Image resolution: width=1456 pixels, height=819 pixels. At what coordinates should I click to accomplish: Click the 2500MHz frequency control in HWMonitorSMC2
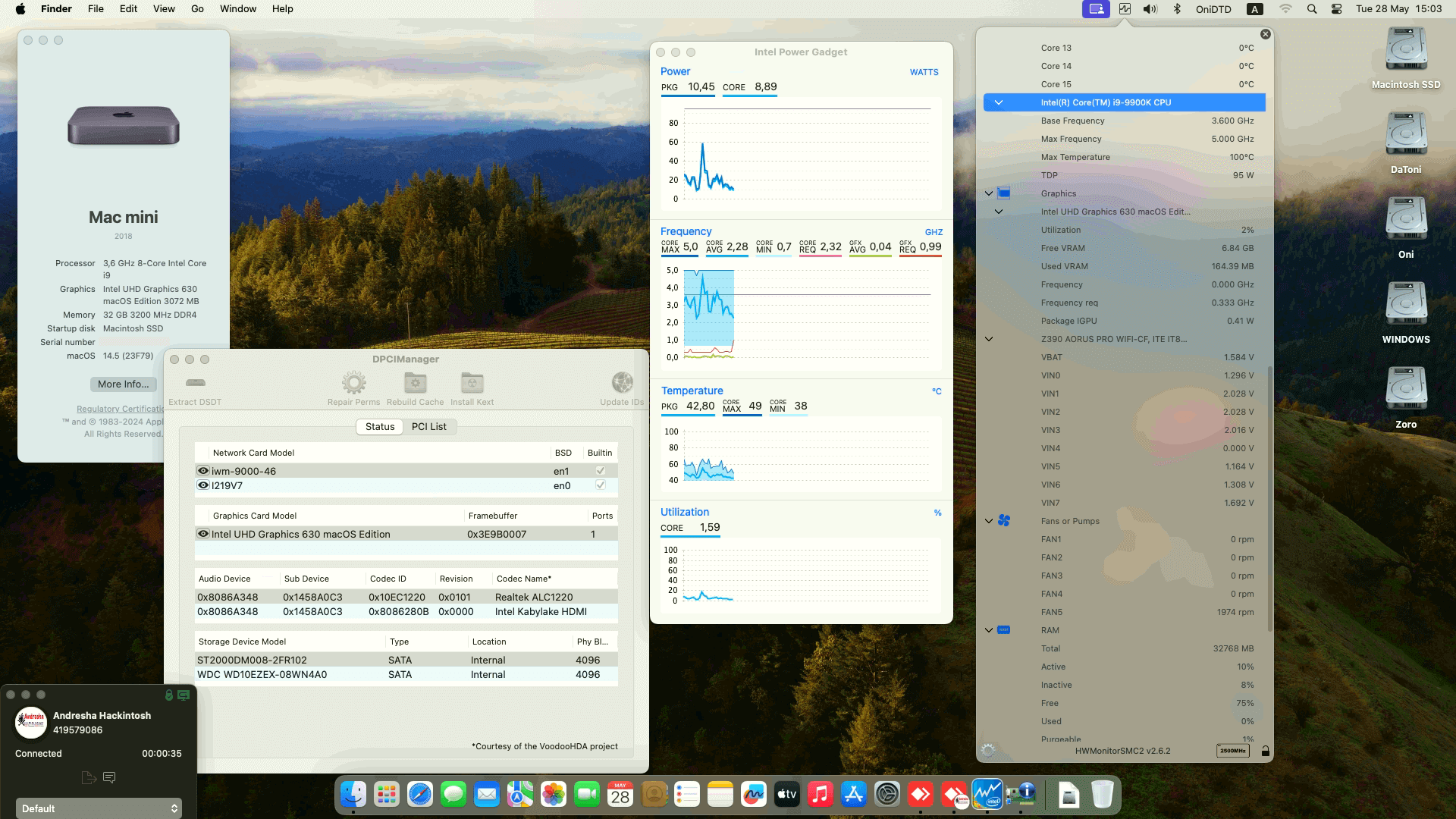[1235, 750]
